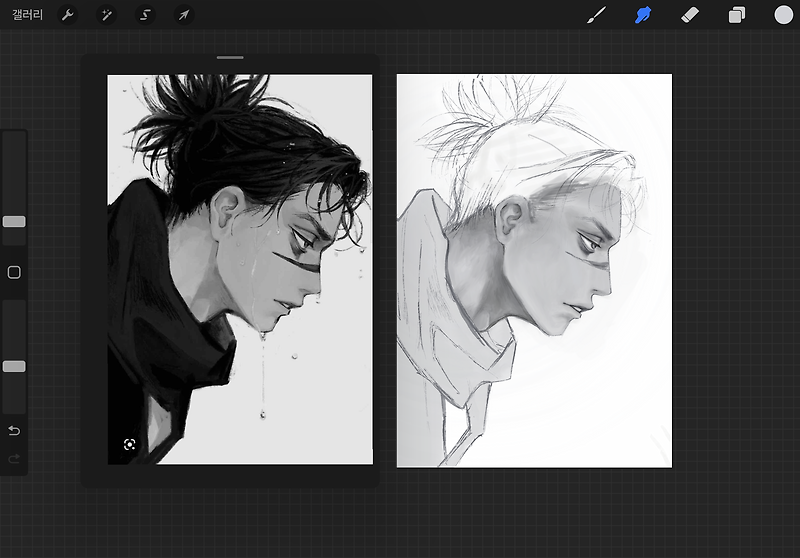This screenshot has height=558, width=800.
Task: Tap the focus icon in reference image
Action: [x=130, y=445]
